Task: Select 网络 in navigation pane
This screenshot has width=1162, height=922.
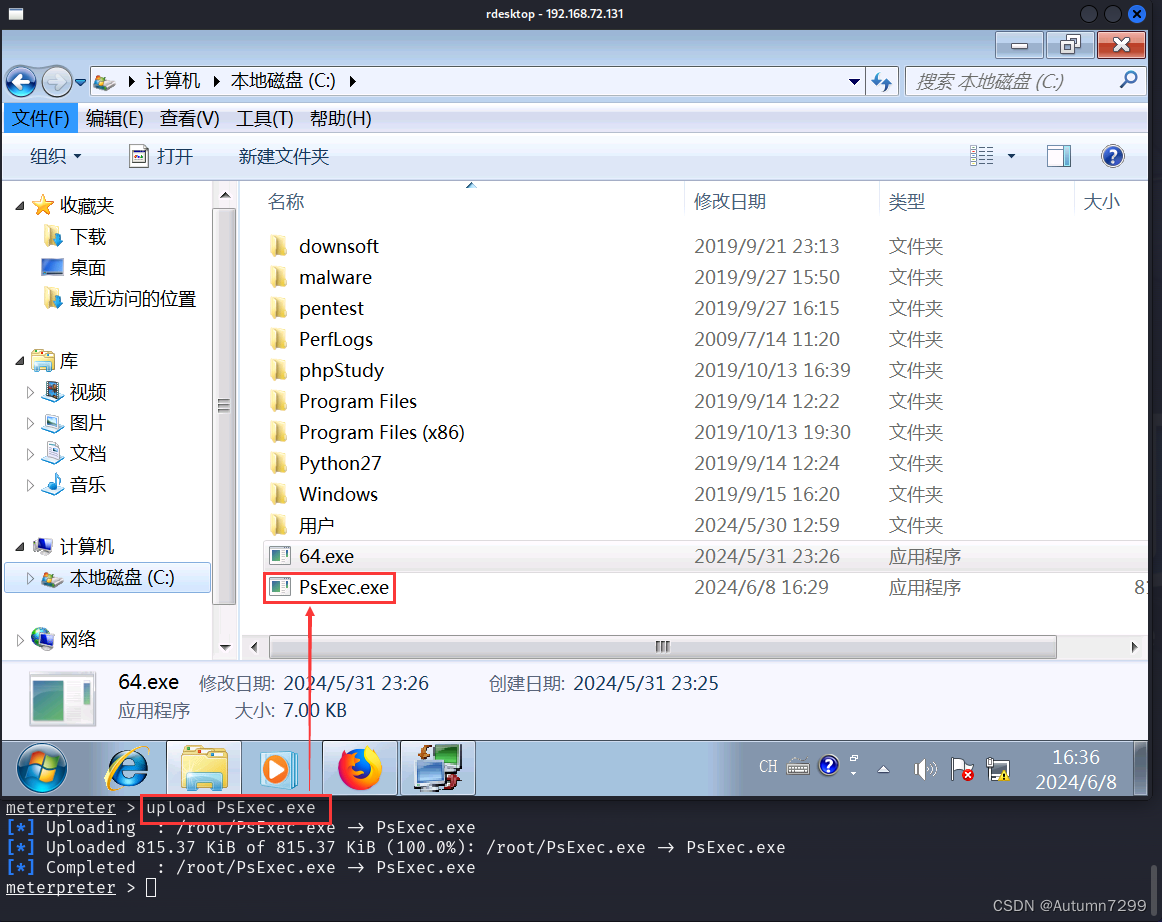Action: 78,639
